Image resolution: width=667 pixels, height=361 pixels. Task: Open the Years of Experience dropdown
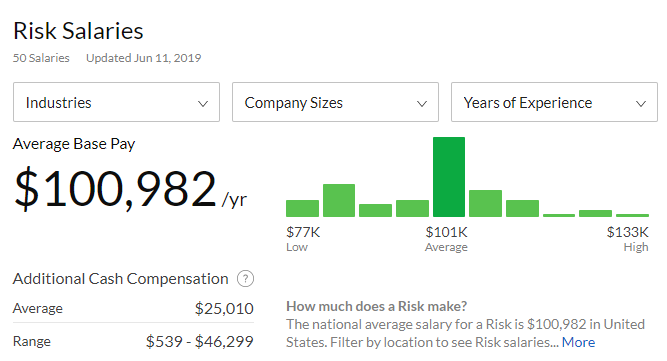[554, 102]
